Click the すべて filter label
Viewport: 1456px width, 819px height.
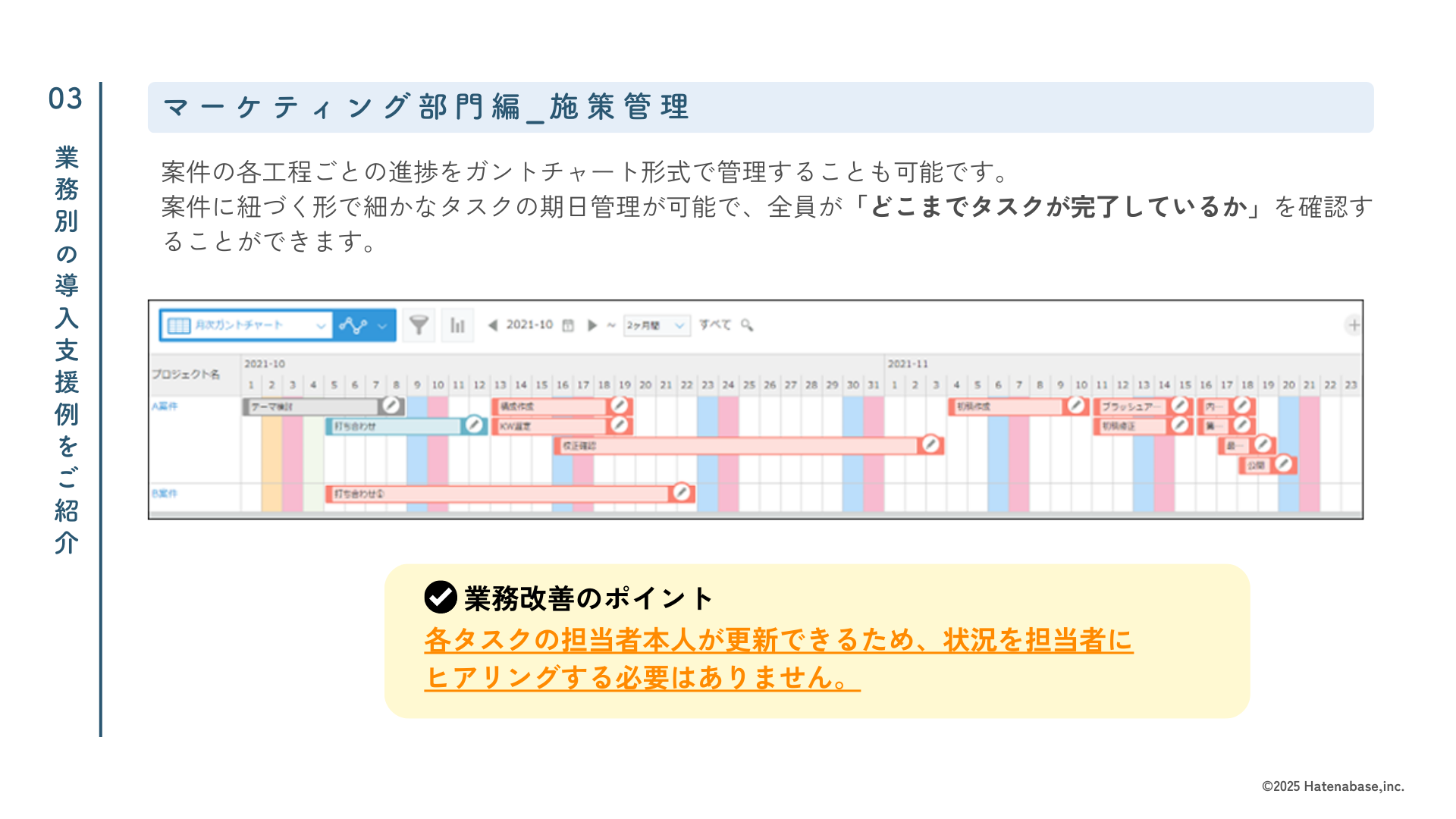click(x=714, y=325)
